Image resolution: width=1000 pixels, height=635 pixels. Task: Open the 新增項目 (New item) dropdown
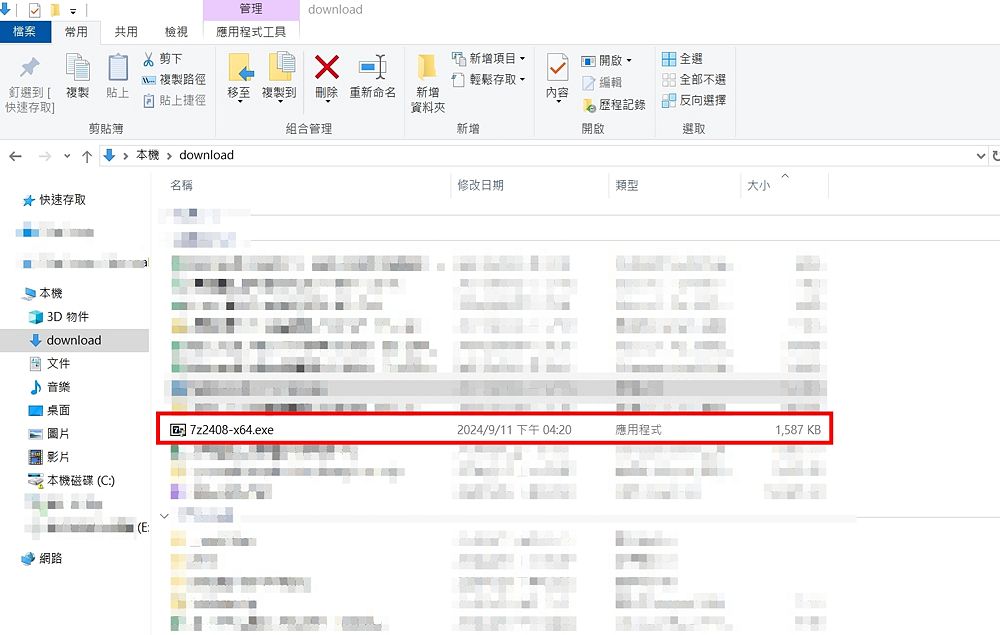point(491,58)
